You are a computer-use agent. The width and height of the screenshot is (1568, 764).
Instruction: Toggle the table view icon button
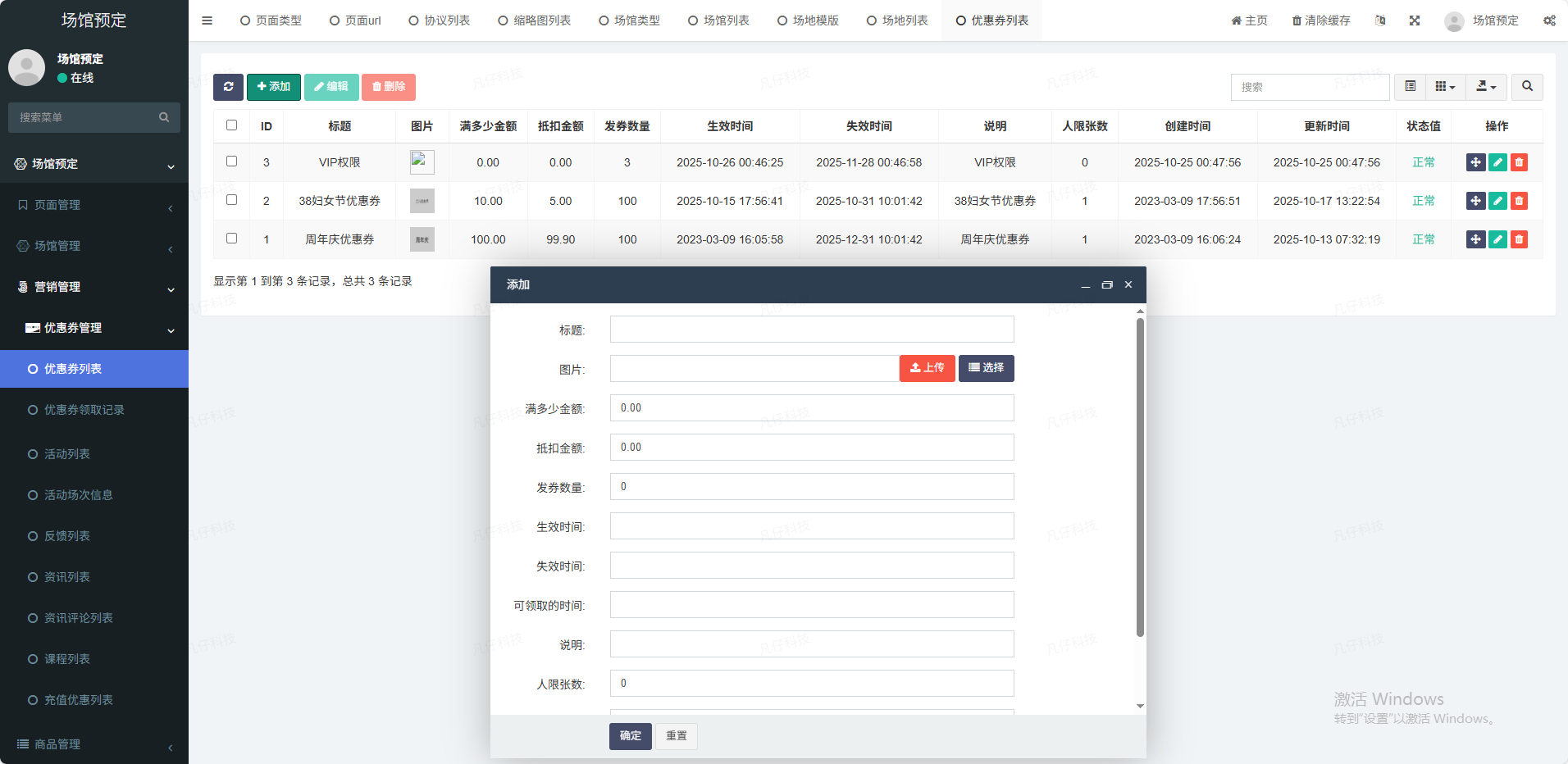1410,87
